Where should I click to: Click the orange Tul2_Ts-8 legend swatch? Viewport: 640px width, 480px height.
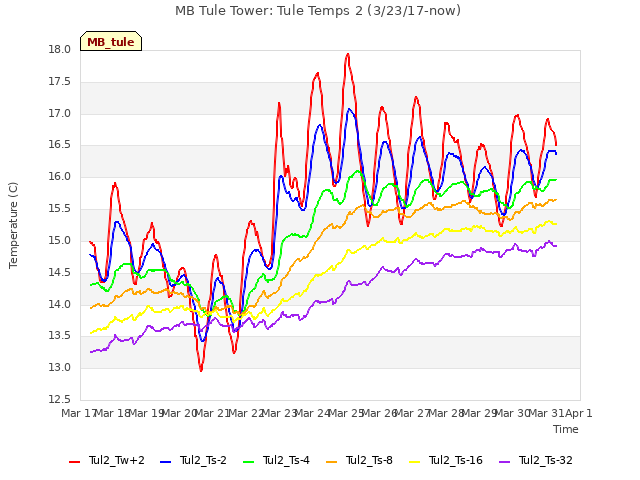[331, 461]
